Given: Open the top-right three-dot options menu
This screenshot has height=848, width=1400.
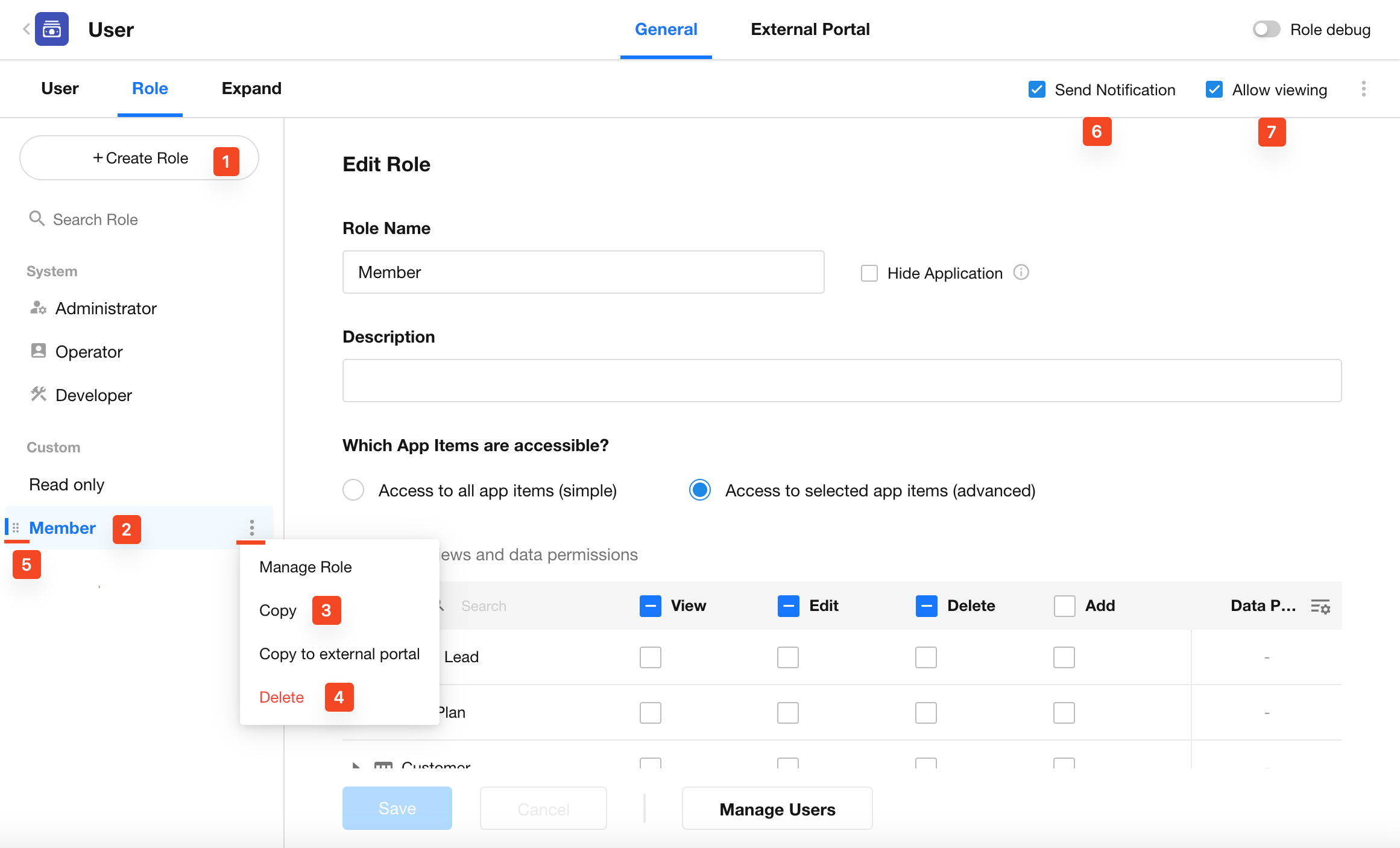Looking at the screenshot, I should (1363, 89).
